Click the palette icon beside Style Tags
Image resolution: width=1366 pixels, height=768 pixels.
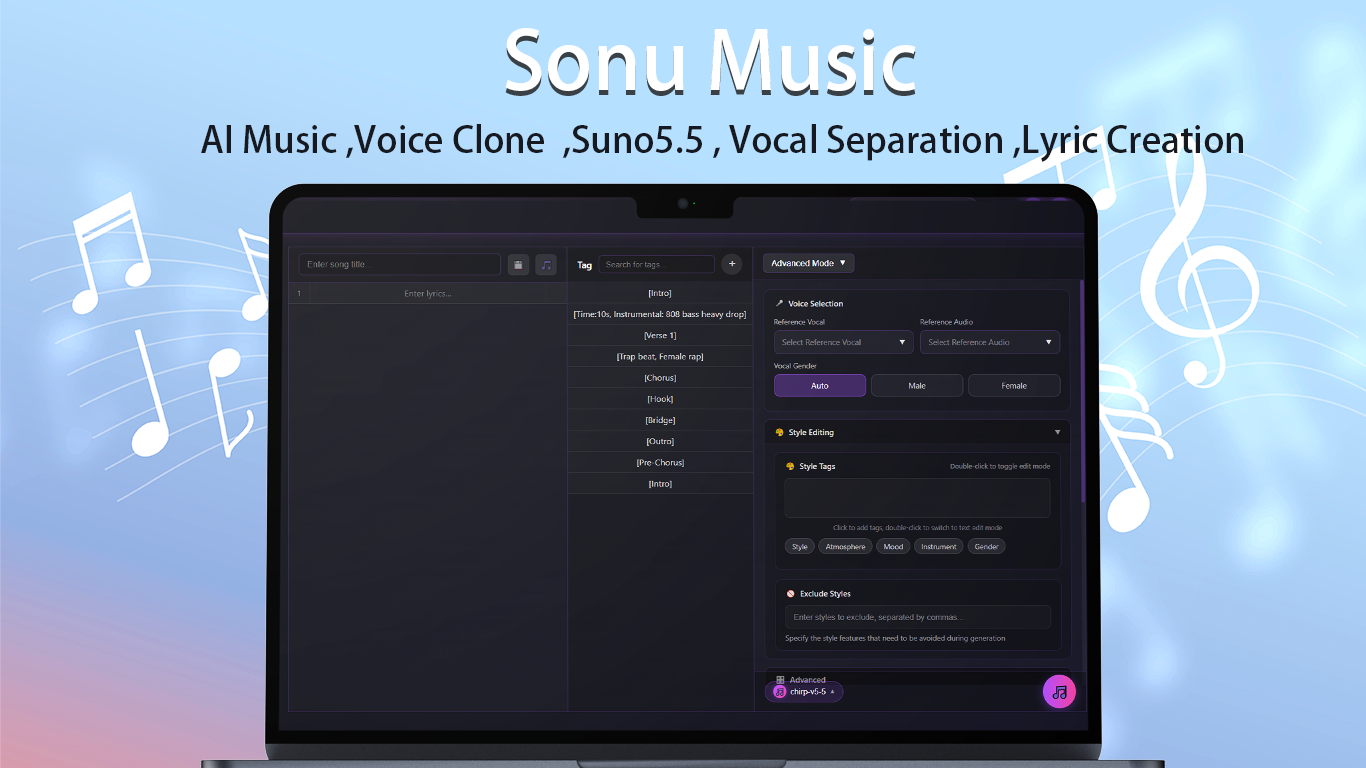pyautogui.click(x=790, y=466)
